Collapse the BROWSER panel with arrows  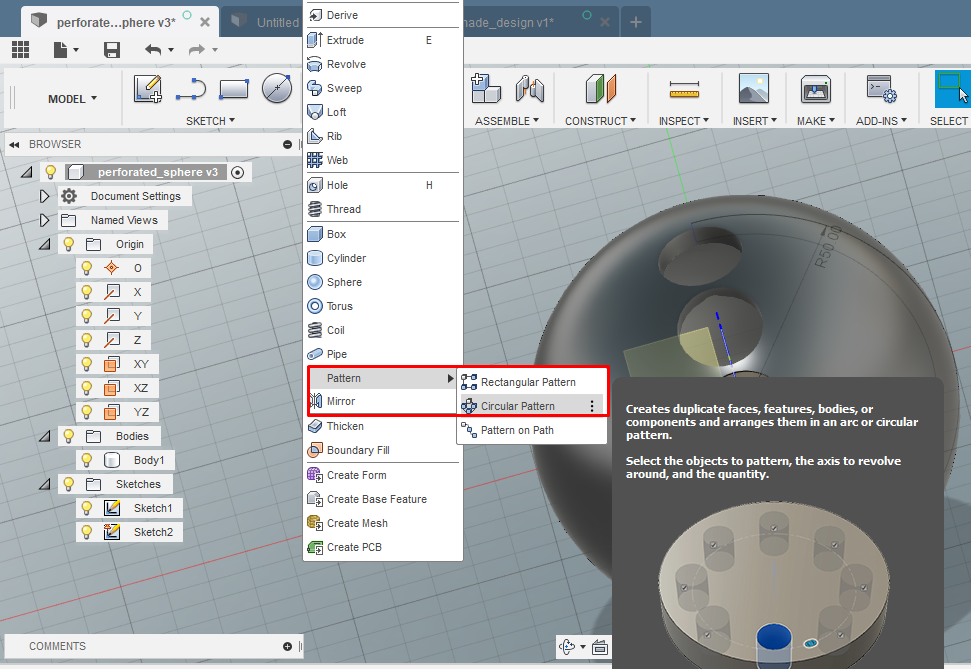coord(14,144)
